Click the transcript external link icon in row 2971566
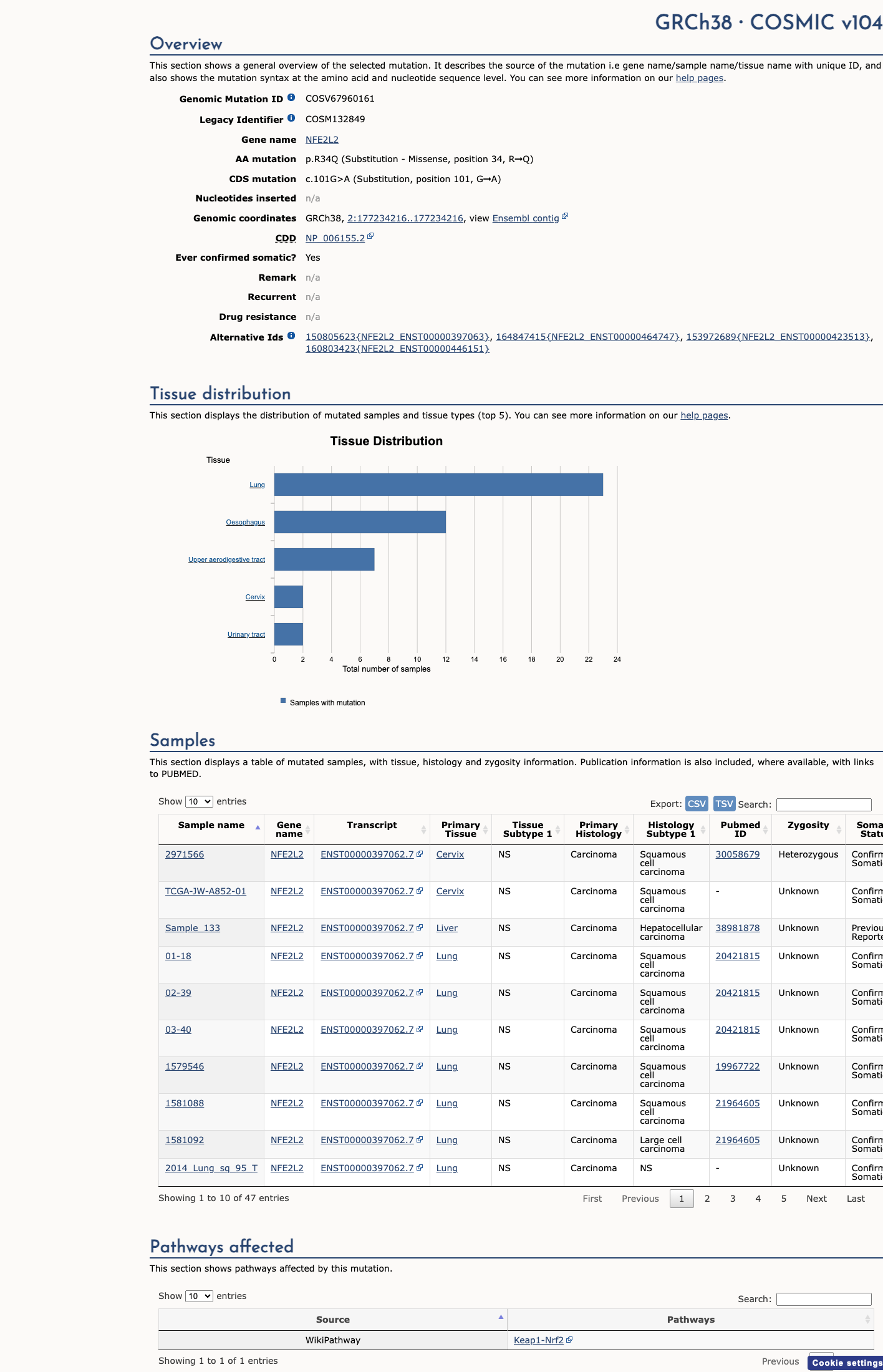883x1372 pixels. click(x=420, y=854)
